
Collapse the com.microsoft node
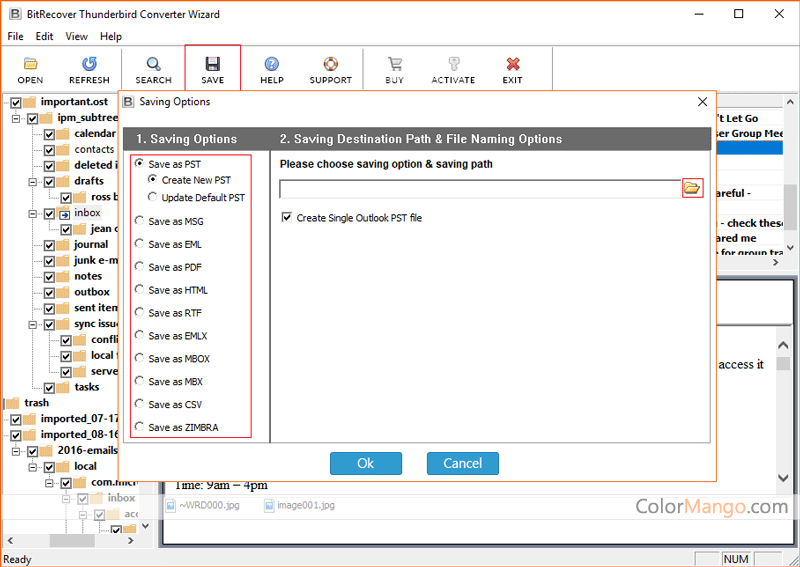(49, 483)
